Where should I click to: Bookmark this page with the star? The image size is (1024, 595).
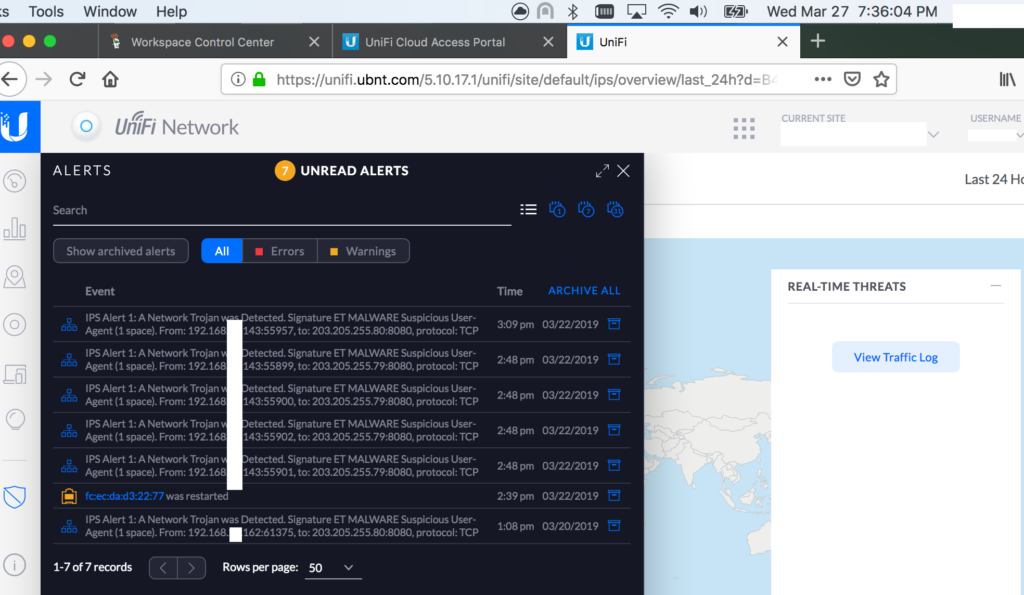882,79
